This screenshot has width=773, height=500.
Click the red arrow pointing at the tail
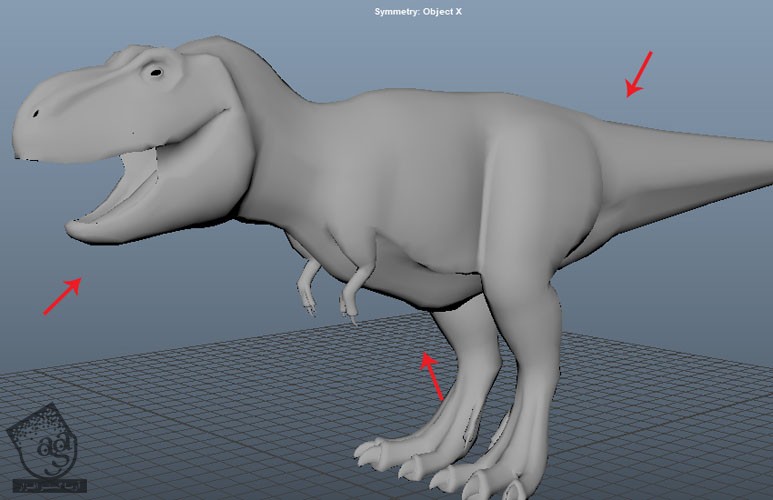pos(638,74)
